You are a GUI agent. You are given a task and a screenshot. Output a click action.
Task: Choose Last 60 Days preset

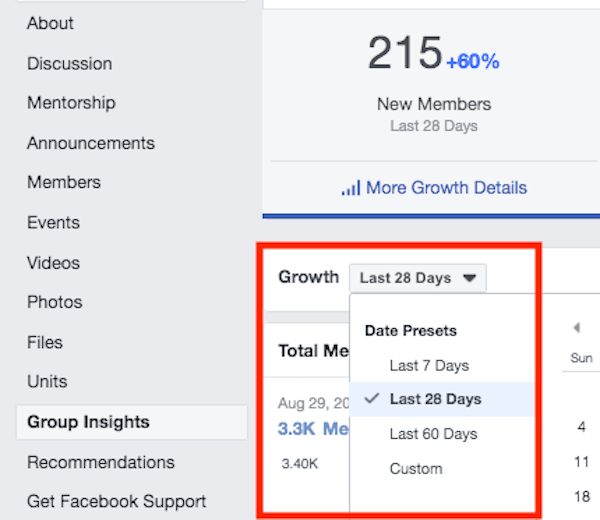(x=433, y=434)
